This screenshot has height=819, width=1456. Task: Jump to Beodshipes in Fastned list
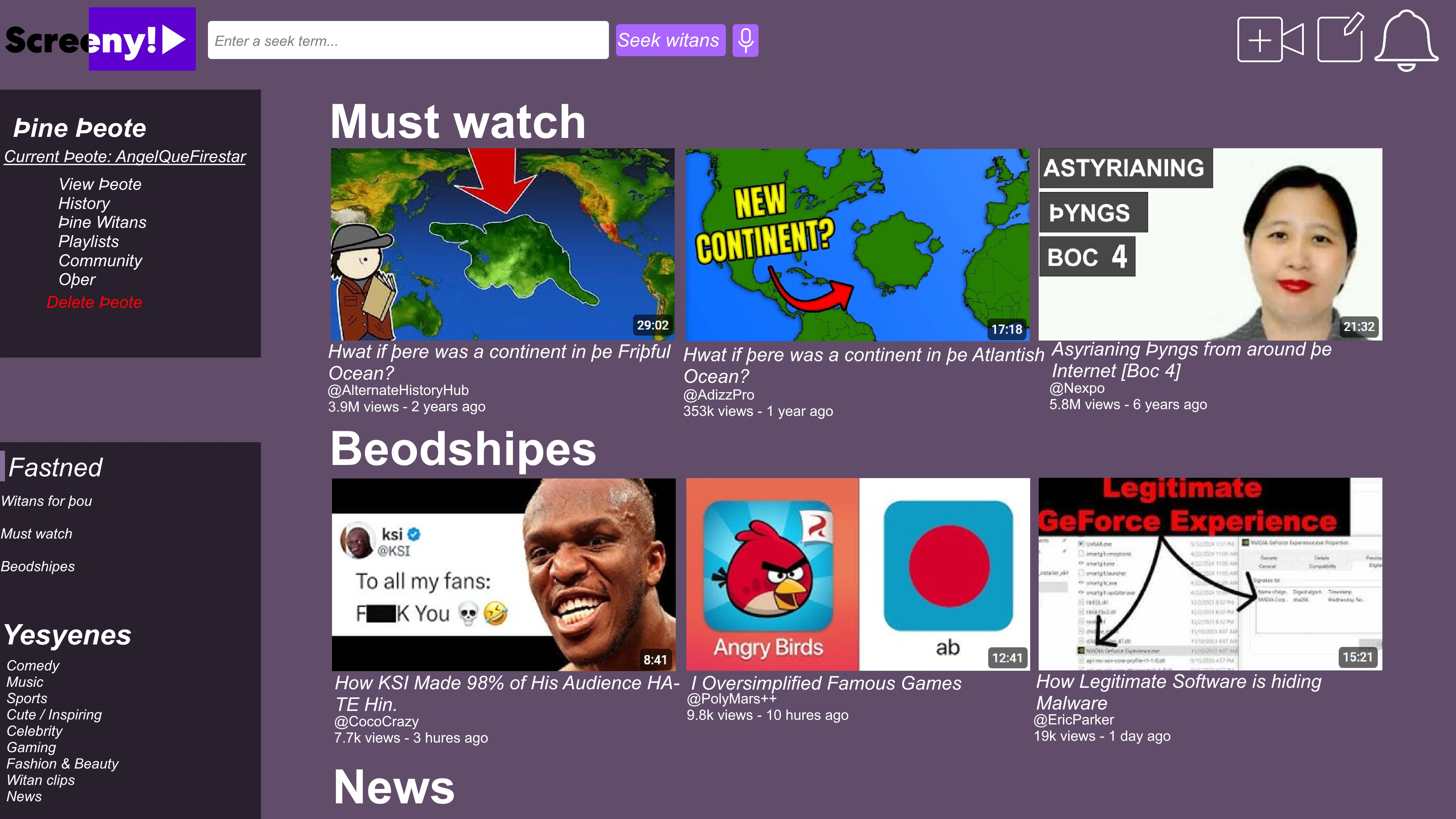[38, 566]
